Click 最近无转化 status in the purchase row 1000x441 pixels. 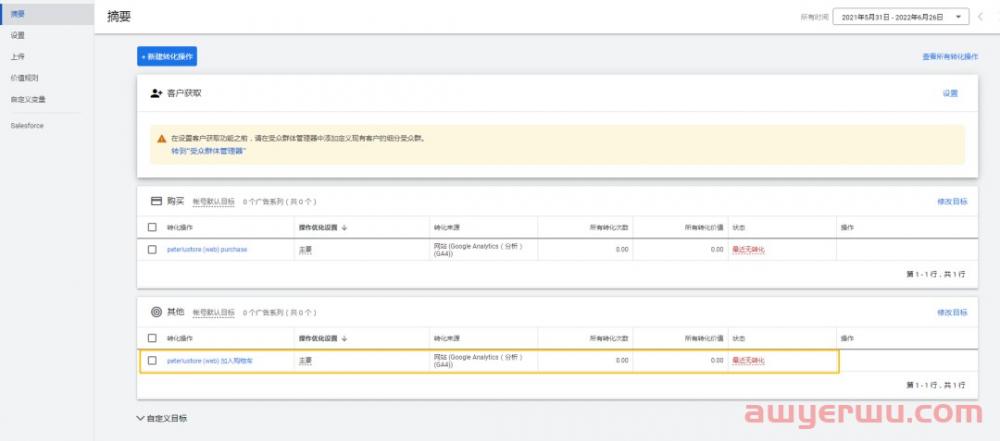tap(749, 250)
